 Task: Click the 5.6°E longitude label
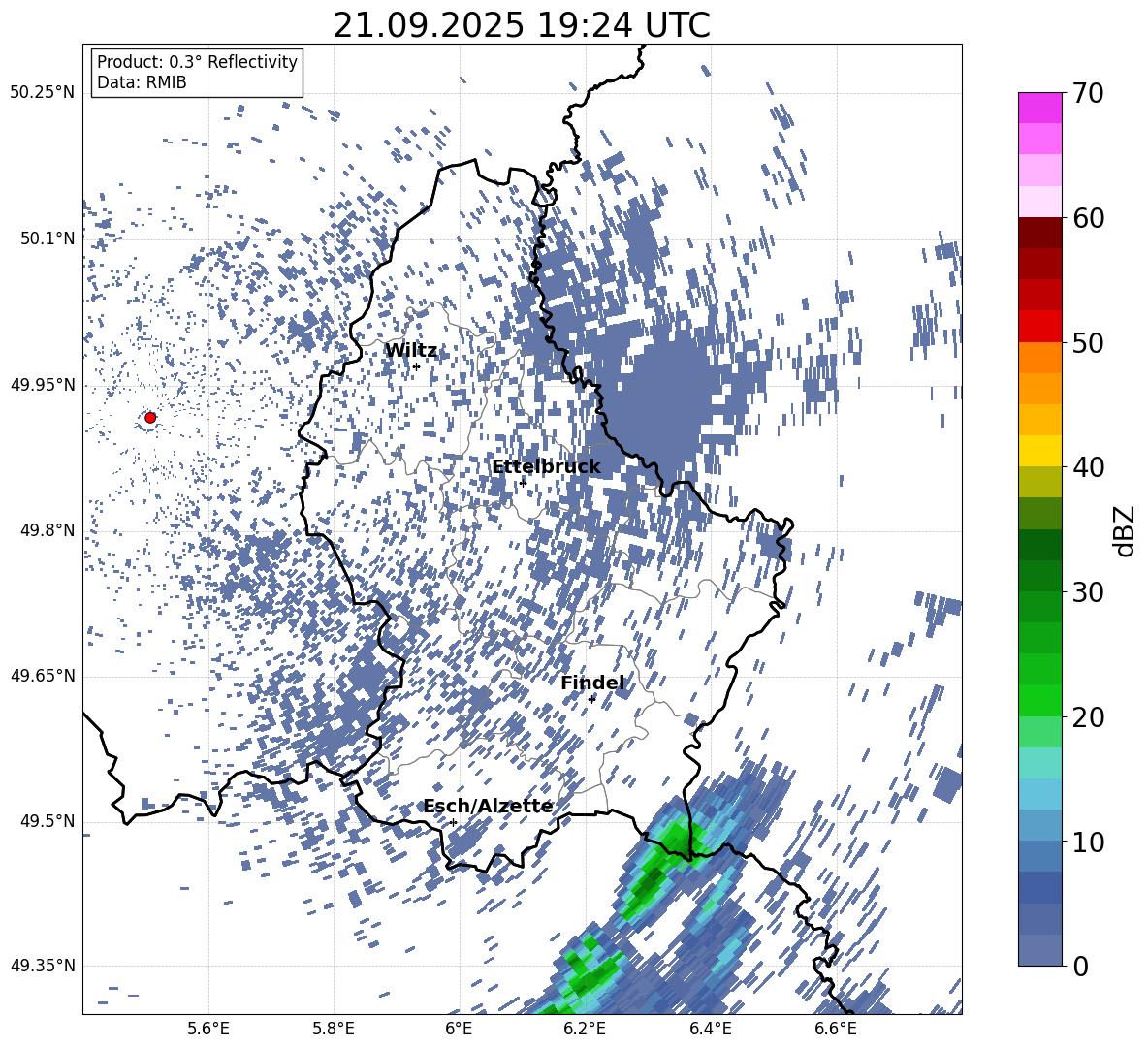[x=208, y=1029]
